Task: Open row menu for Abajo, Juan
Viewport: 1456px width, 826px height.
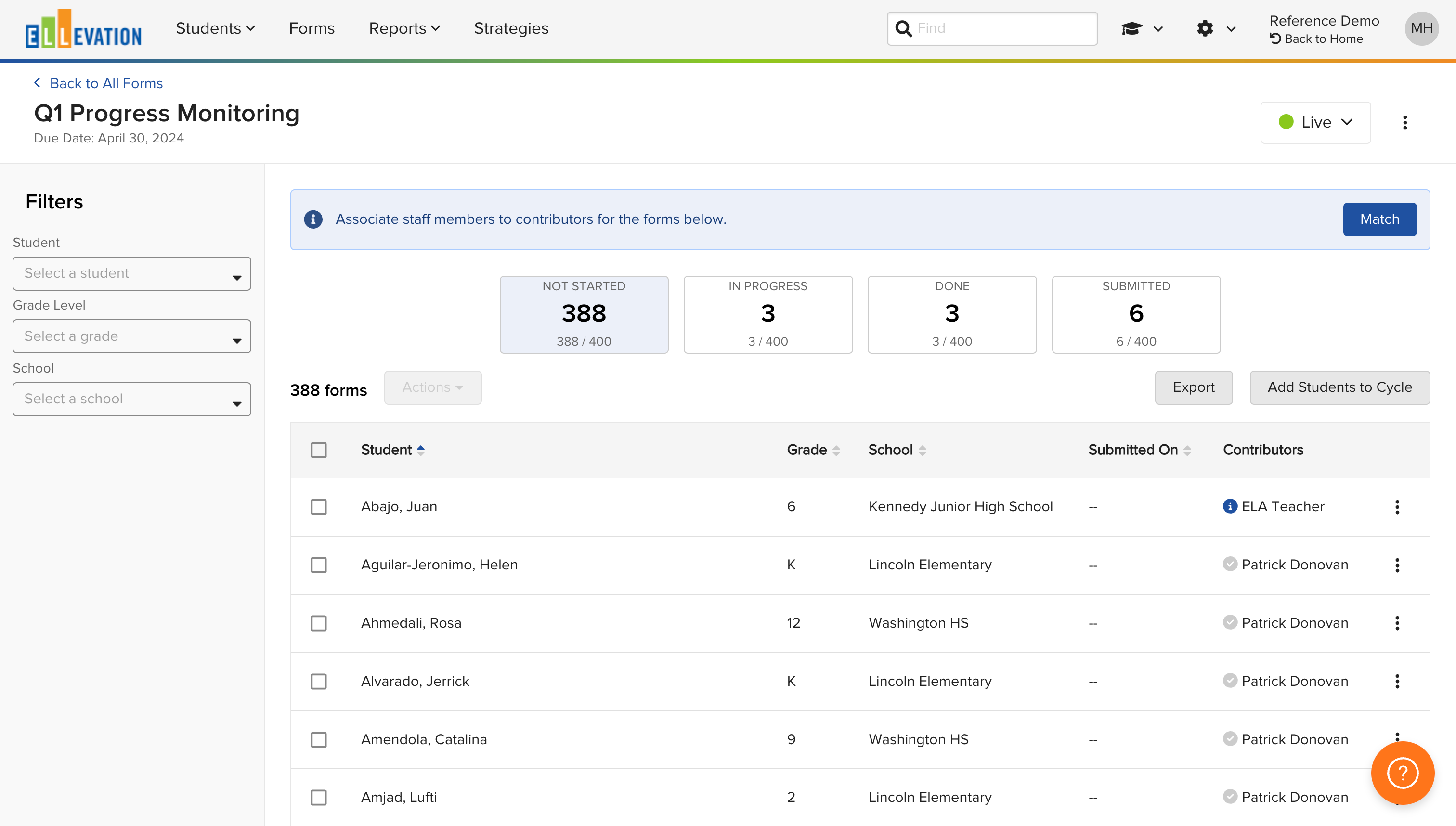Action: tap(1397, 506)
